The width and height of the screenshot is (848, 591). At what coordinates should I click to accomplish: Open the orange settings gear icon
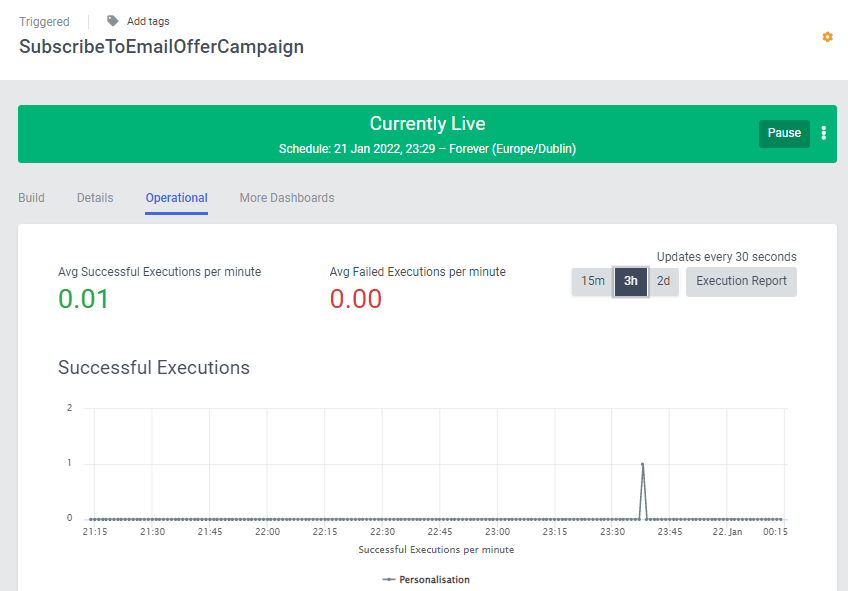pos(827,37)
